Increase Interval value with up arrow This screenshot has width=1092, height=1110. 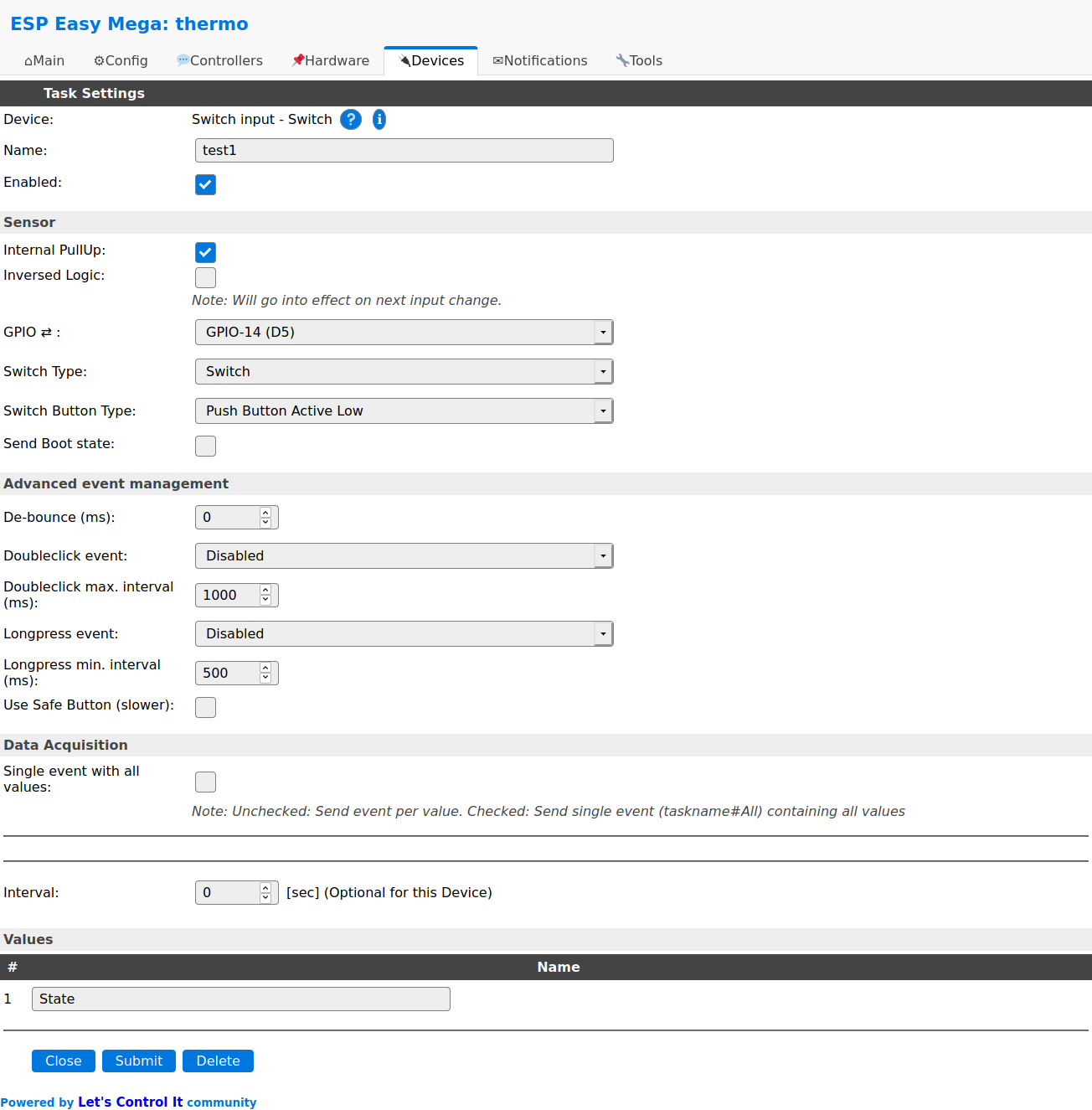coord(265,887)
